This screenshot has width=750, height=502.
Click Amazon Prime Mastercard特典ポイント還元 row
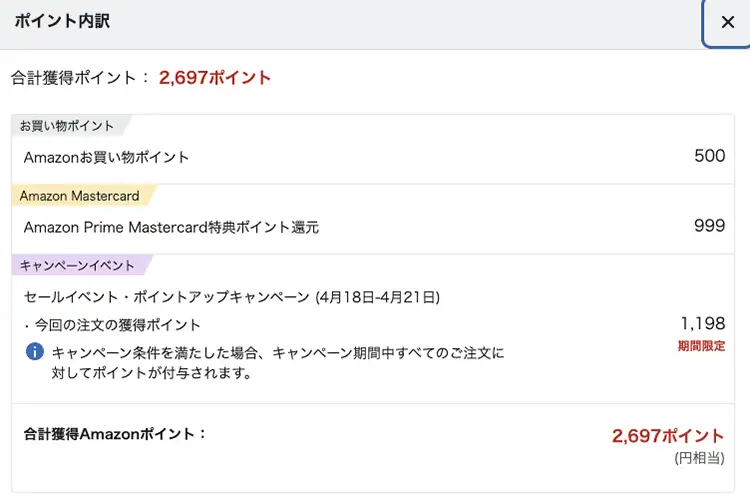click(x=171, y=227)
